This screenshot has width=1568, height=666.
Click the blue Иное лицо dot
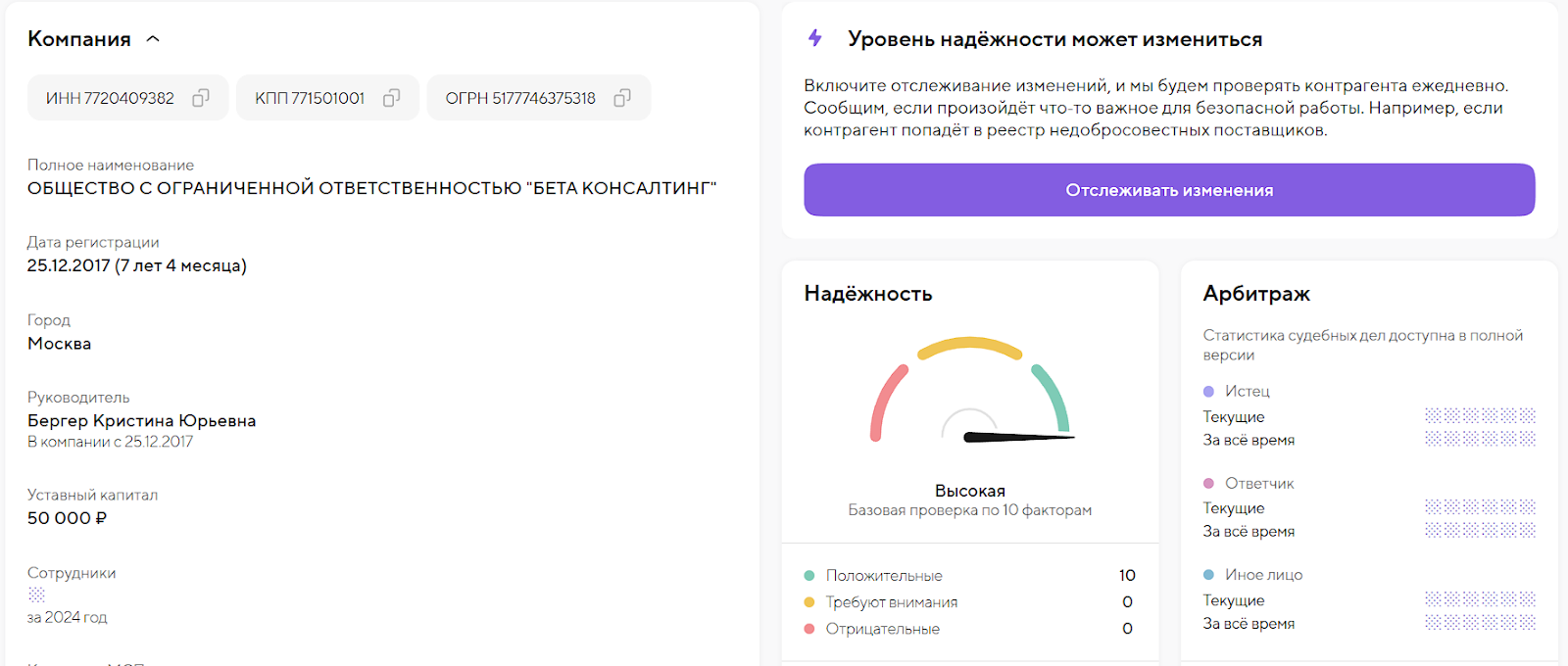coord(1208,575)
